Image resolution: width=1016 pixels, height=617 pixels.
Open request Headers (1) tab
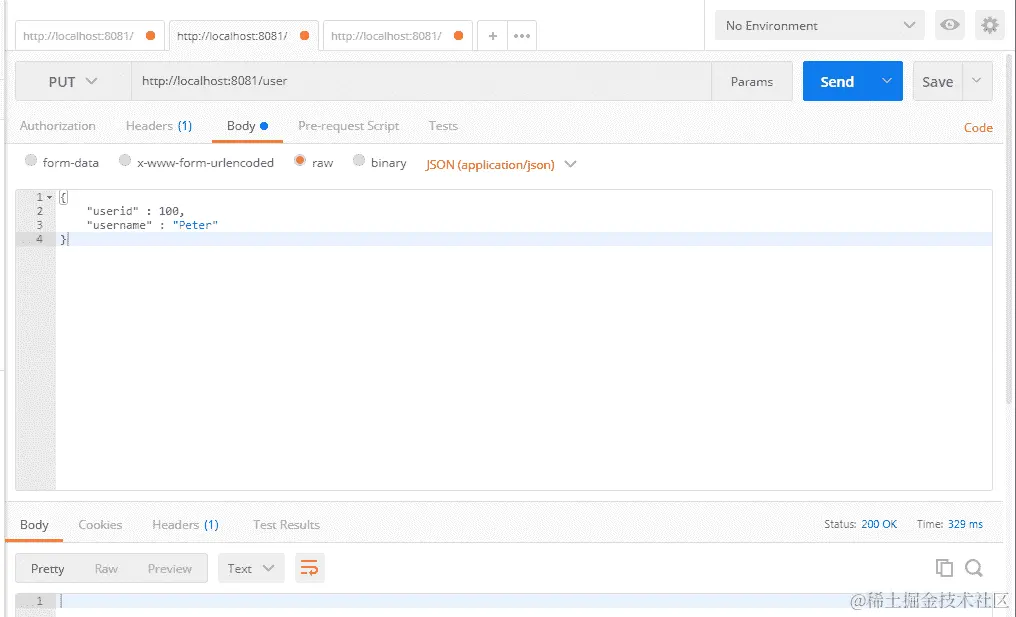pos(159,126)
